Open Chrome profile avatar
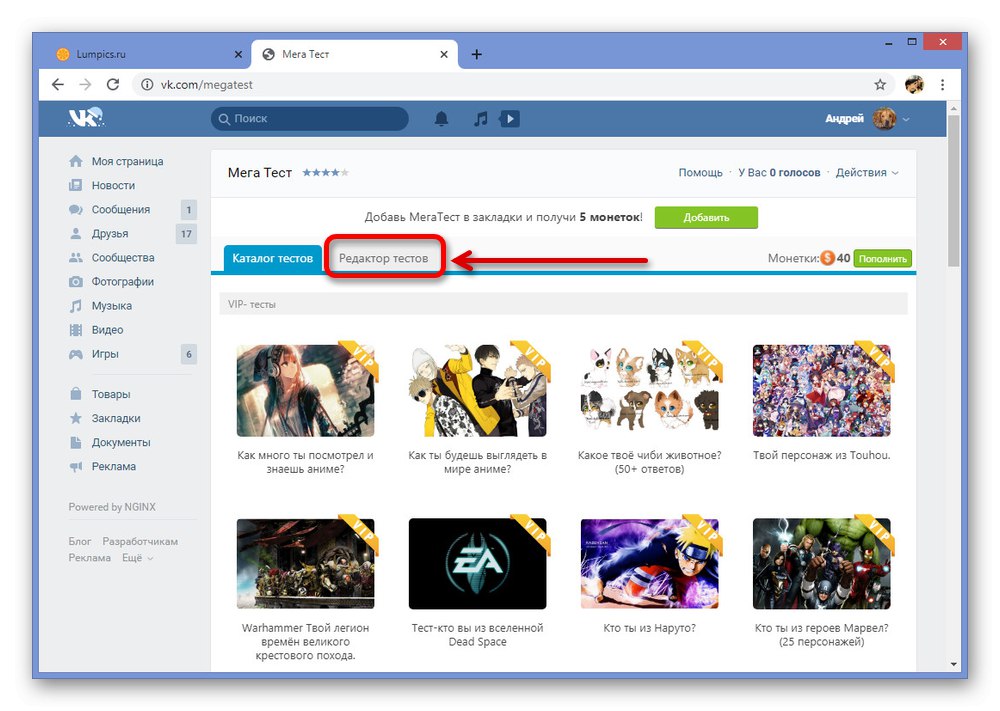1000x711 pixels. (x=914, y=84)
